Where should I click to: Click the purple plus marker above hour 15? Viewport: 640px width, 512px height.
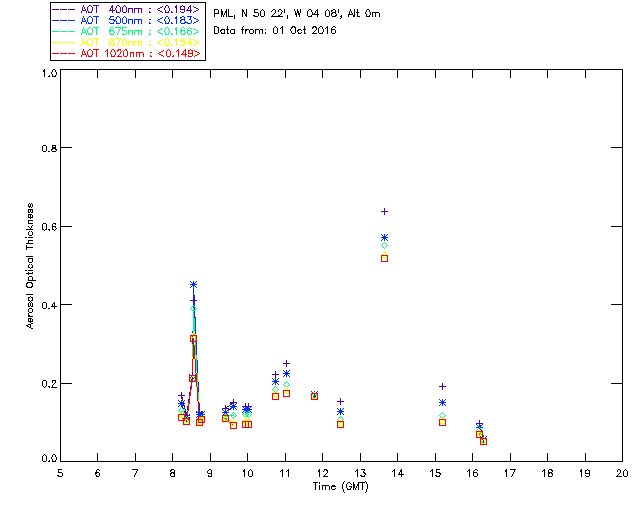tap(442, 386)
